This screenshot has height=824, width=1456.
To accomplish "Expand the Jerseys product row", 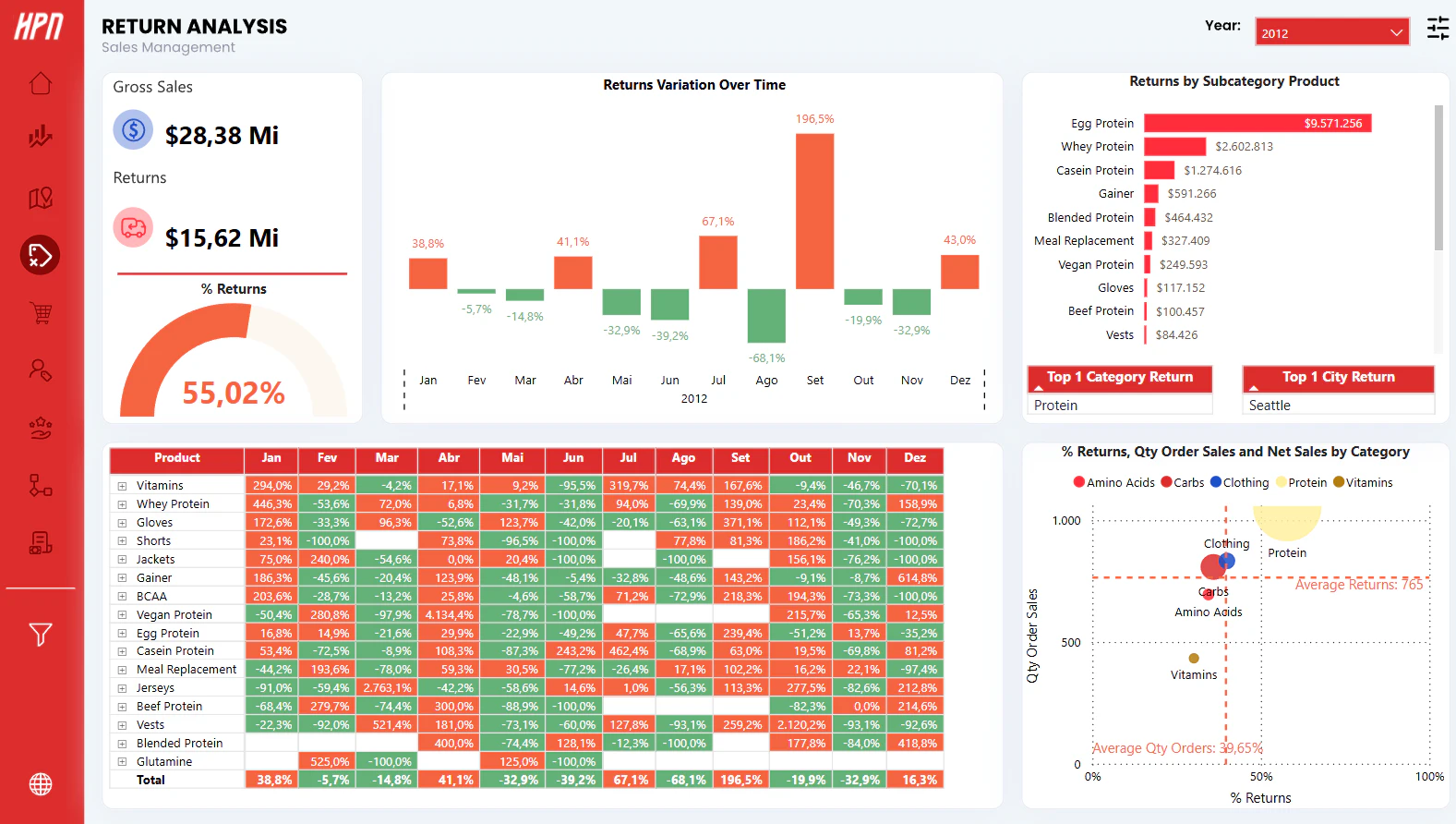I will click(121, 688).
